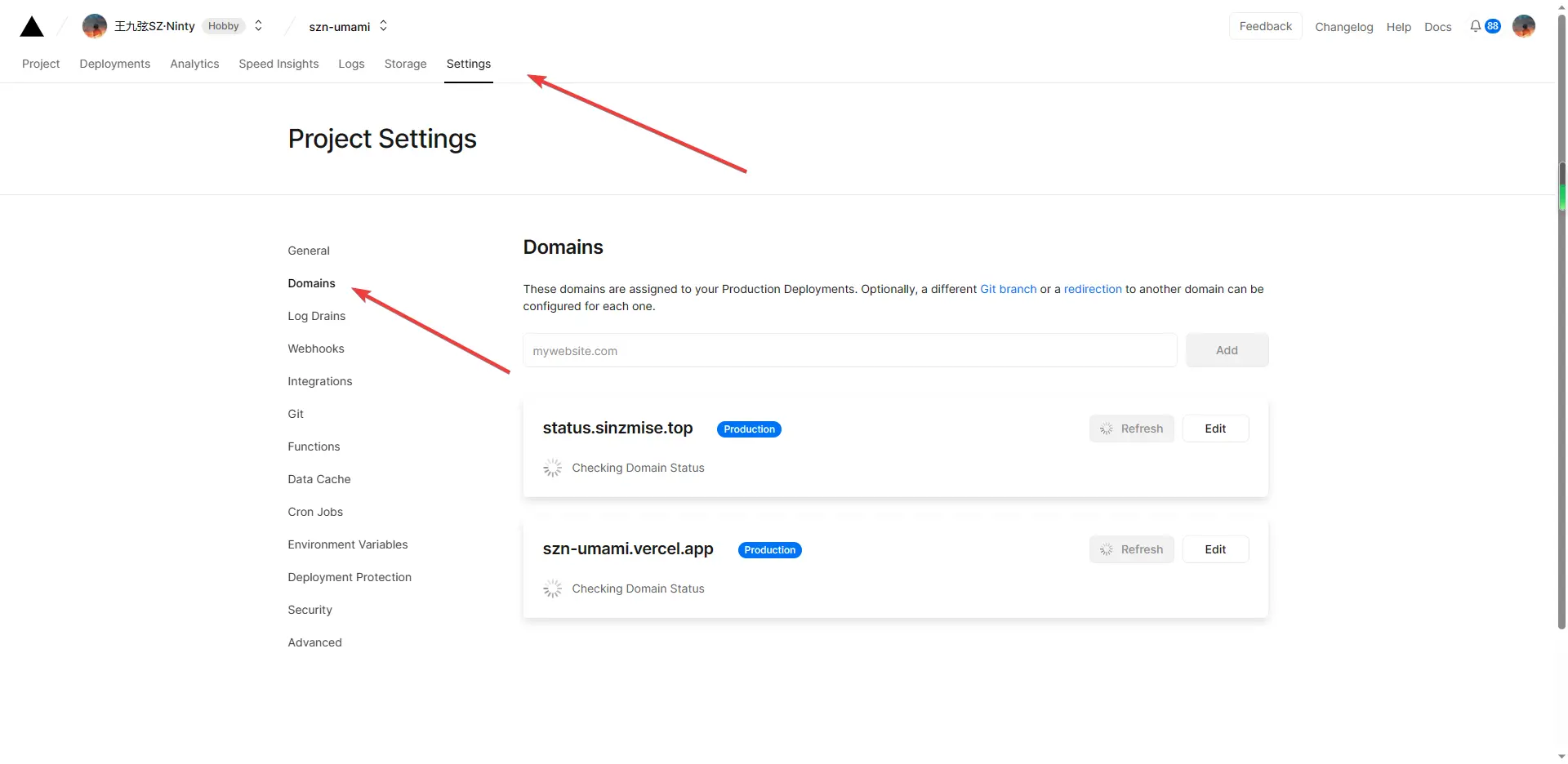The width and height of the screenshot is (1568, 764).
Task: Refresh szn-umami.vercel.app domain
Action: pos(1131,549)
